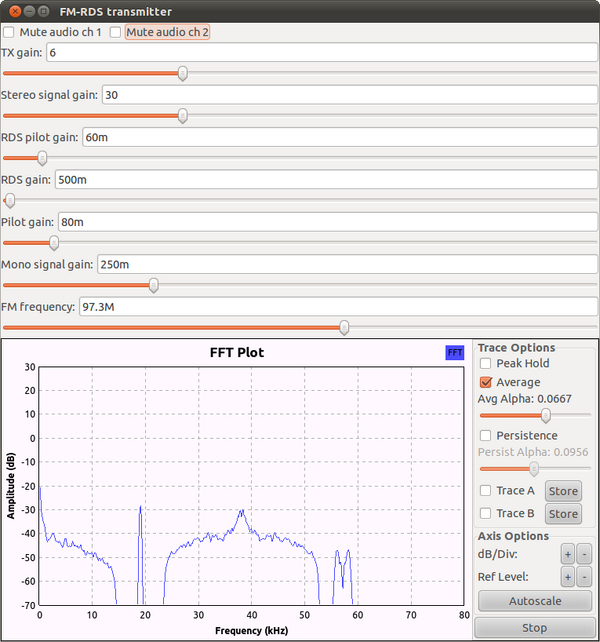Focus the TX gain input field
The height and width of the screenshot is (642, 600).
point(322,52)
